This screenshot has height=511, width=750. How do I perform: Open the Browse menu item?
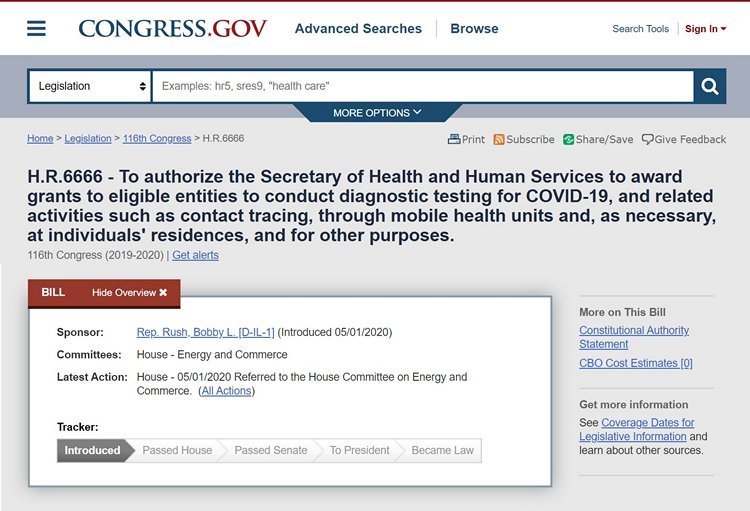pos(474,29)
